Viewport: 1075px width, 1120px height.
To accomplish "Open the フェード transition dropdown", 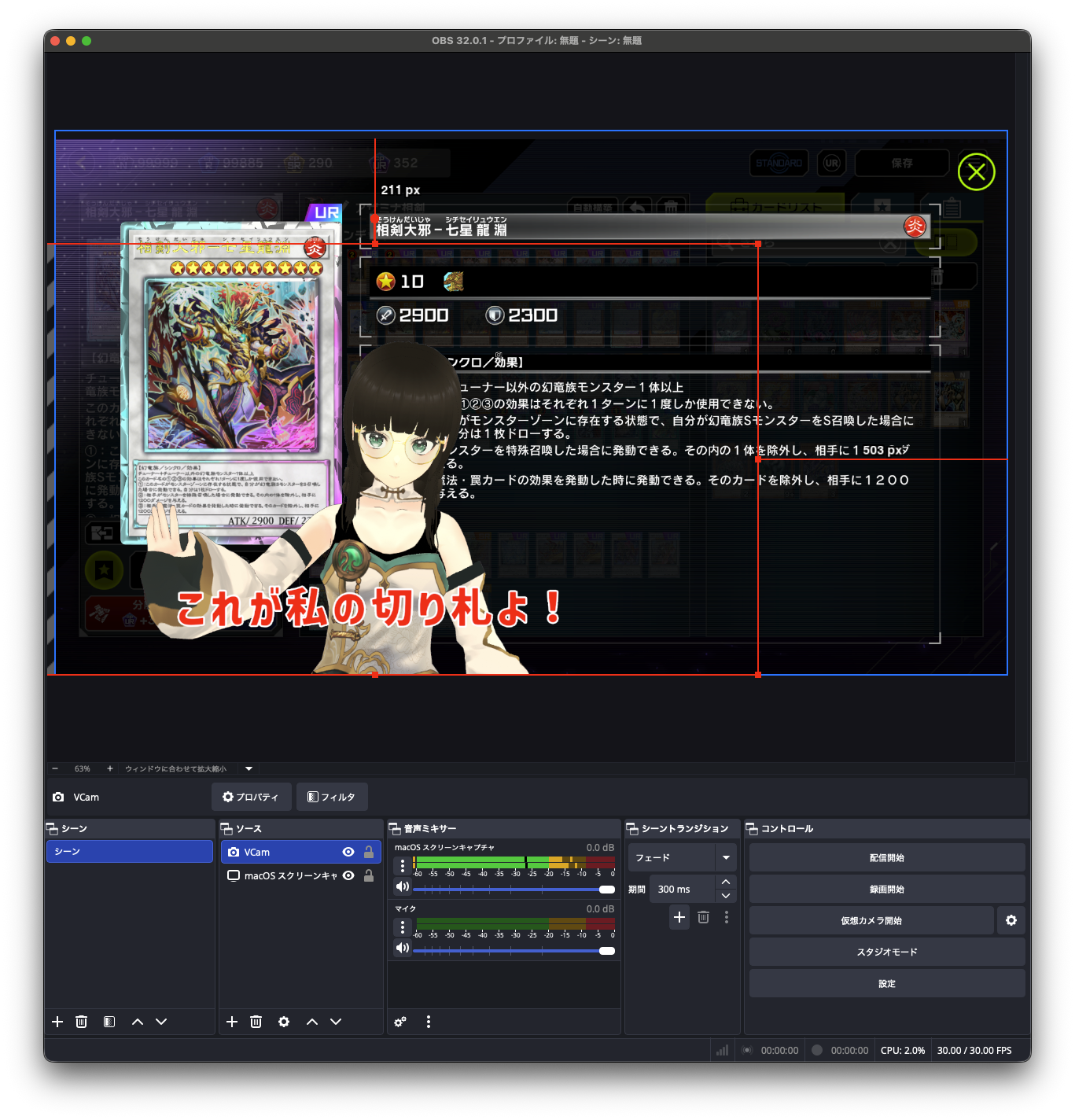I will pos(726,857).
